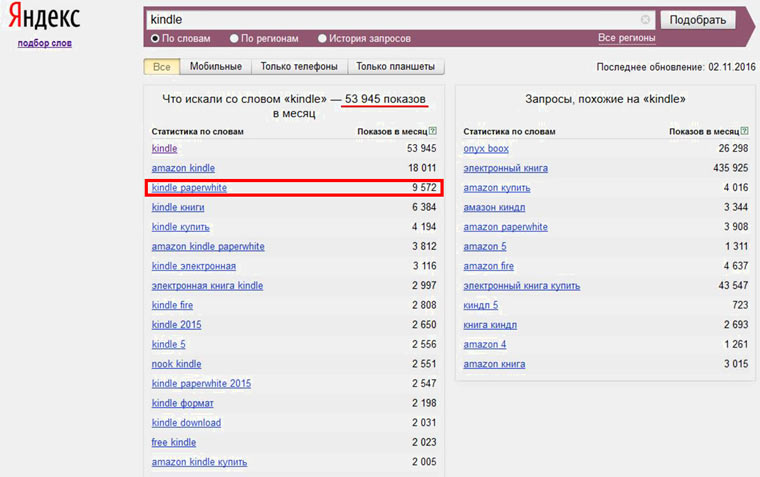Open the 'amazon kindle купить' link
760x477 pixels.
click(199, 462)
